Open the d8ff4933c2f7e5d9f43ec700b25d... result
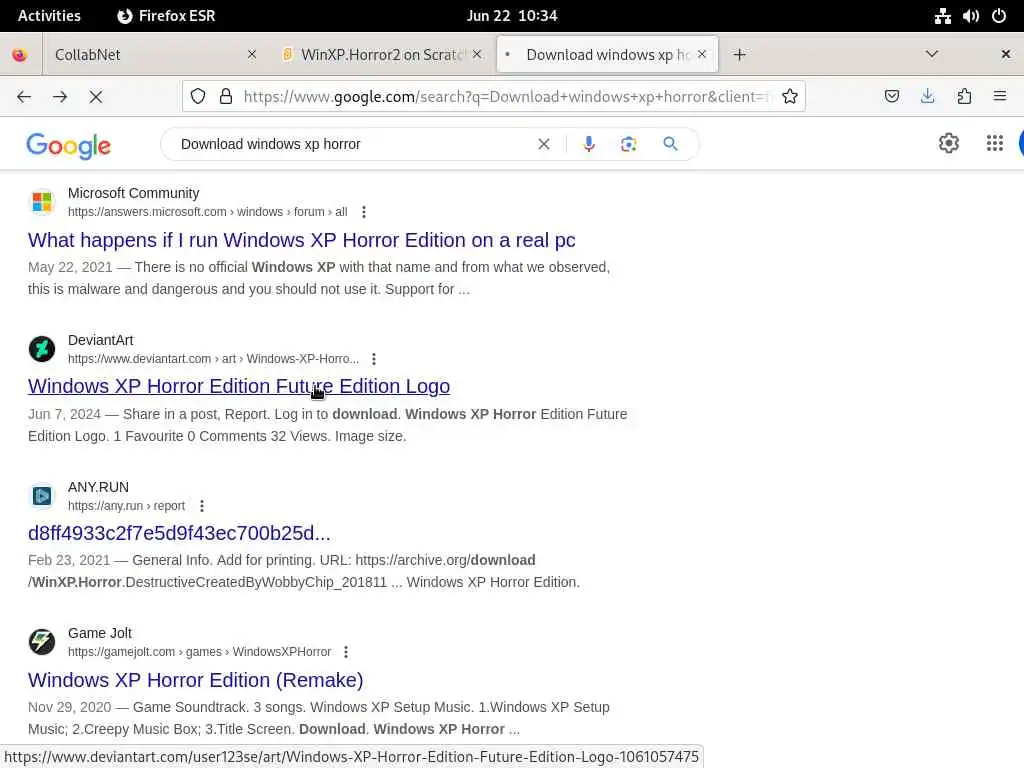The height and width of the screenshot is (768, 1024). pyautogui.click(x=179, y=534)
